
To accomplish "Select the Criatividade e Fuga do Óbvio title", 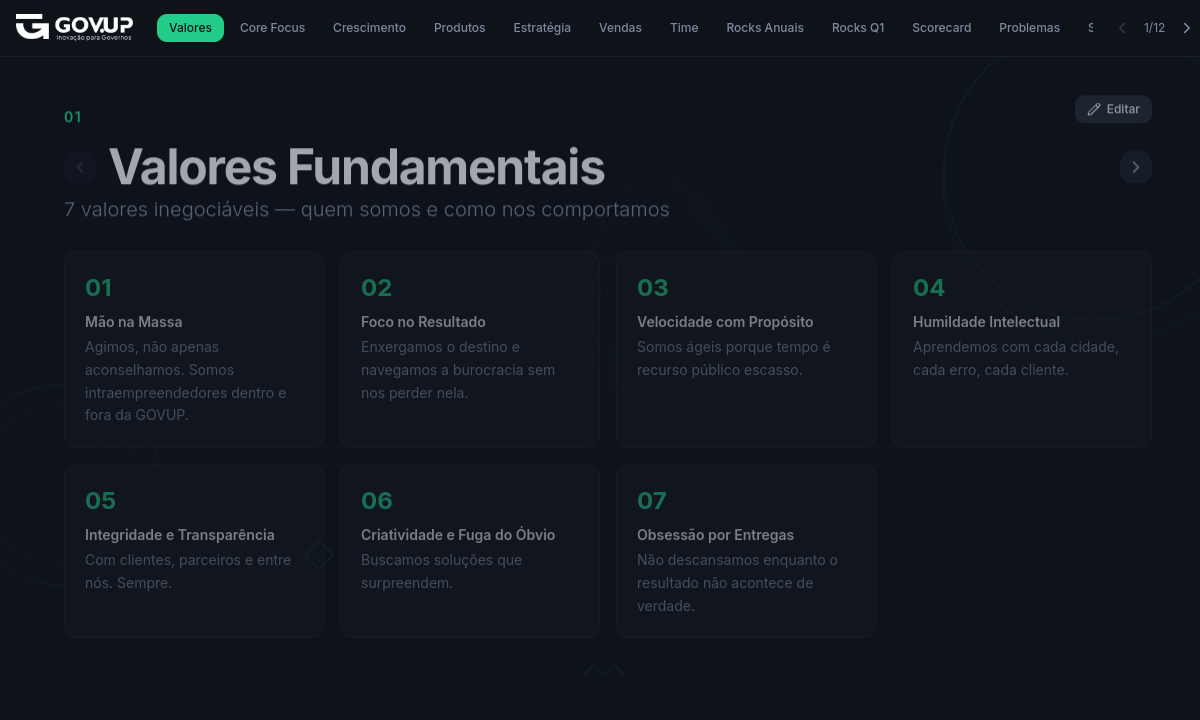I will pos(458,535).
